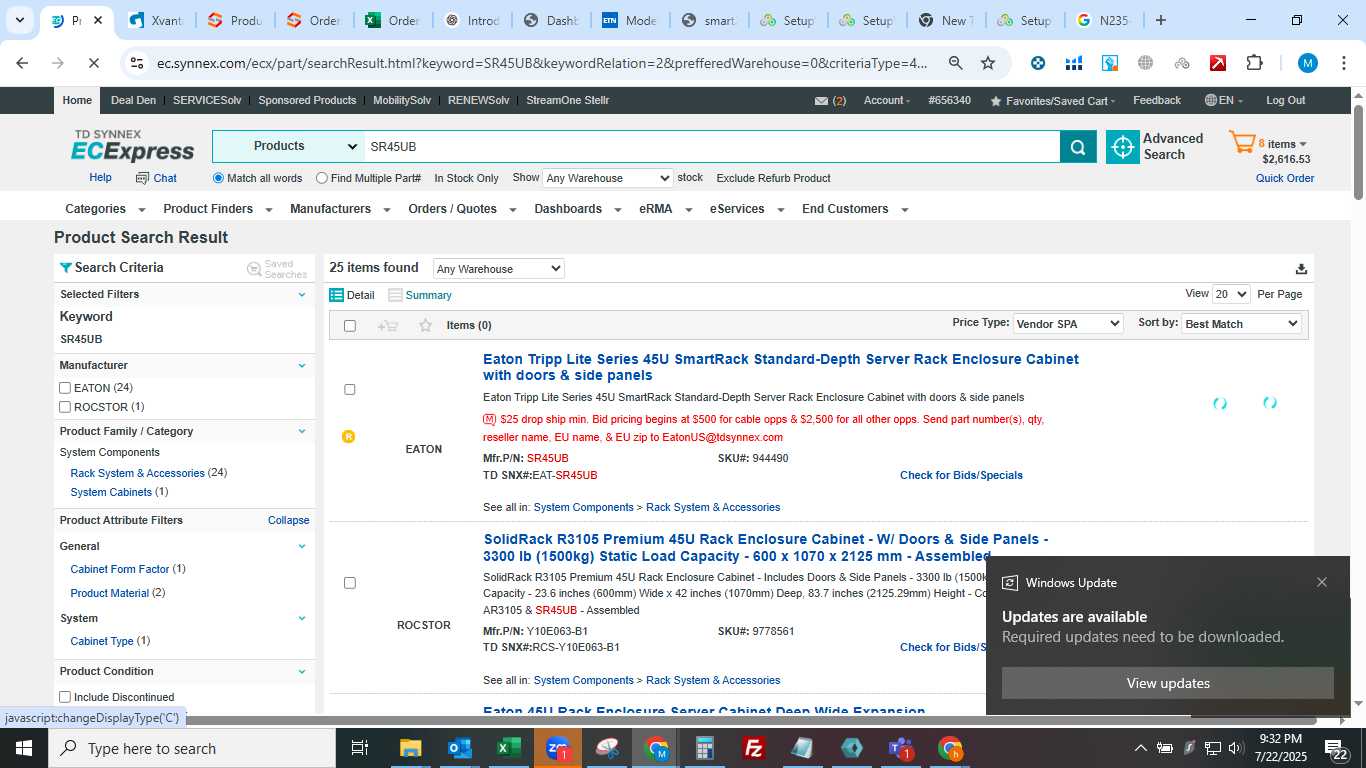Click the red Adobe Acrobat extension icon

pos(1218,63)
